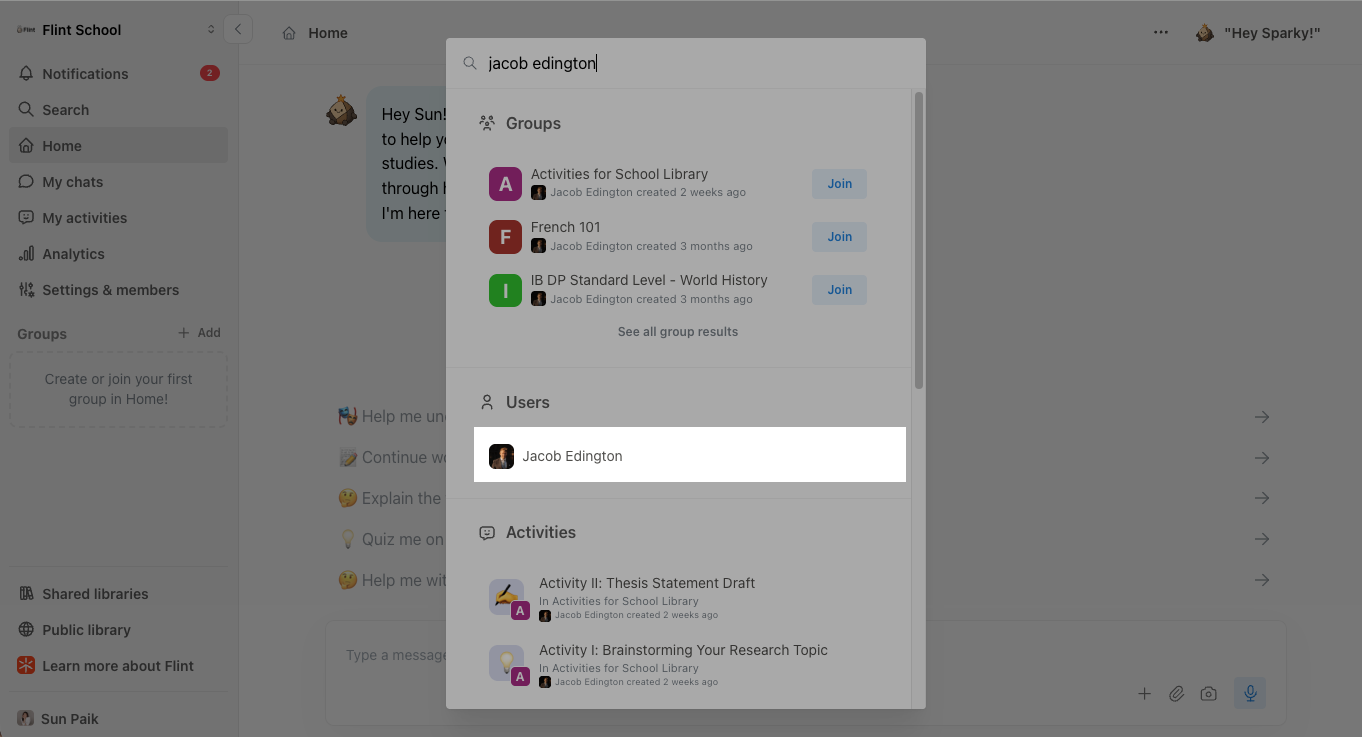
Task: Click the Home breadcrumb in the header
Action: [315, 33]
